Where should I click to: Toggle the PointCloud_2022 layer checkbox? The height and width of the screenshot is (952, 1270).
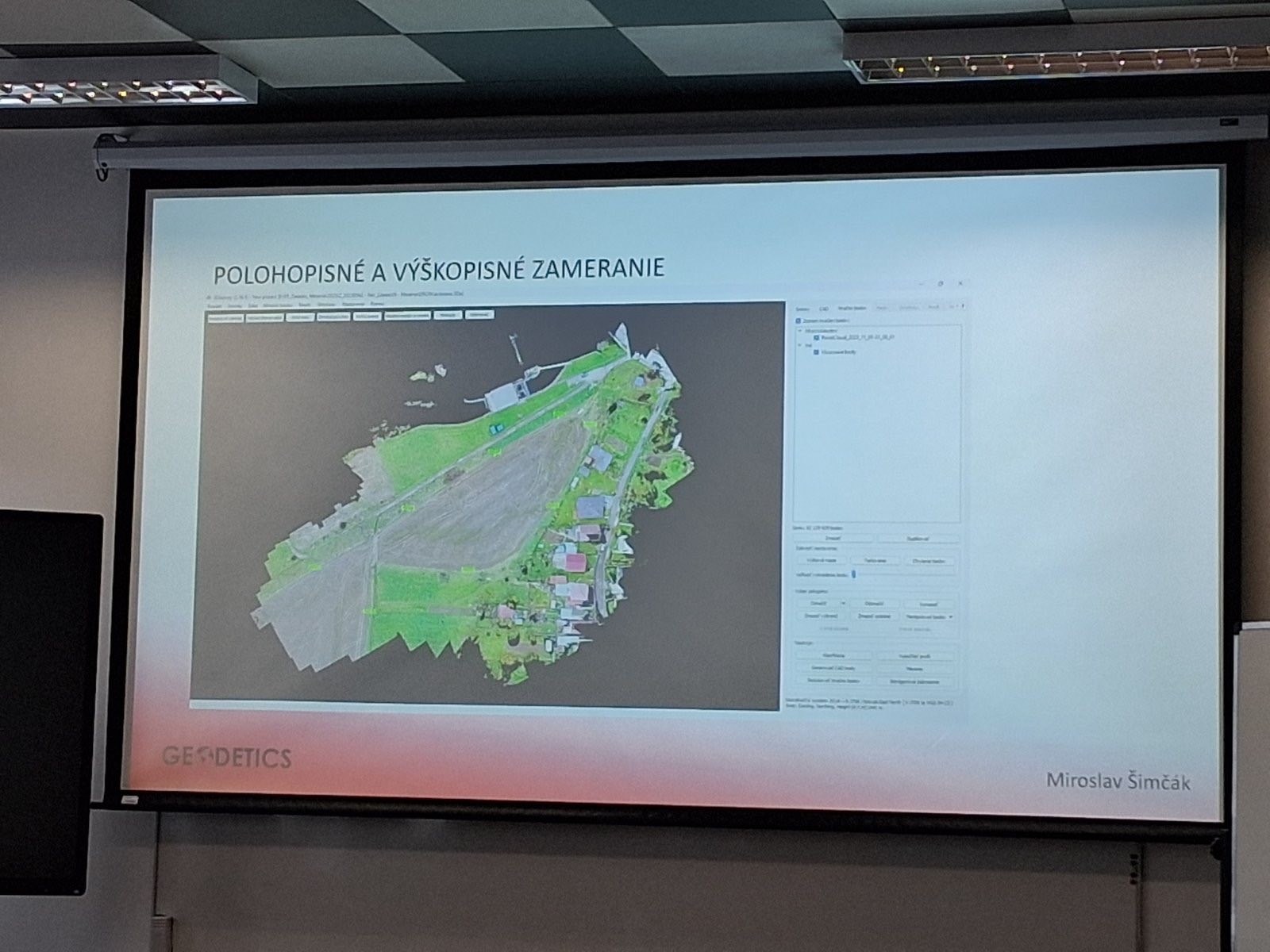tap(816, 337)
